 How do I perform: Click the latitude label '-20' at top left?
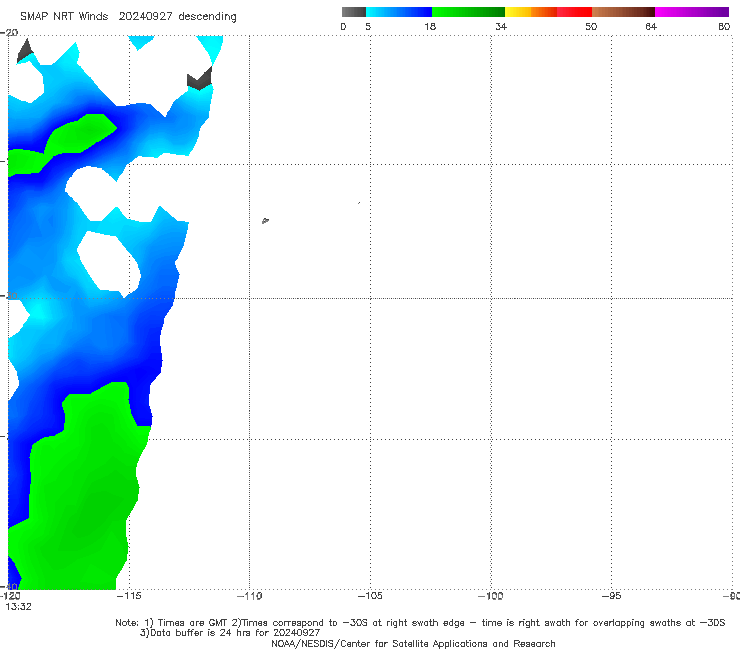point(9,33)
